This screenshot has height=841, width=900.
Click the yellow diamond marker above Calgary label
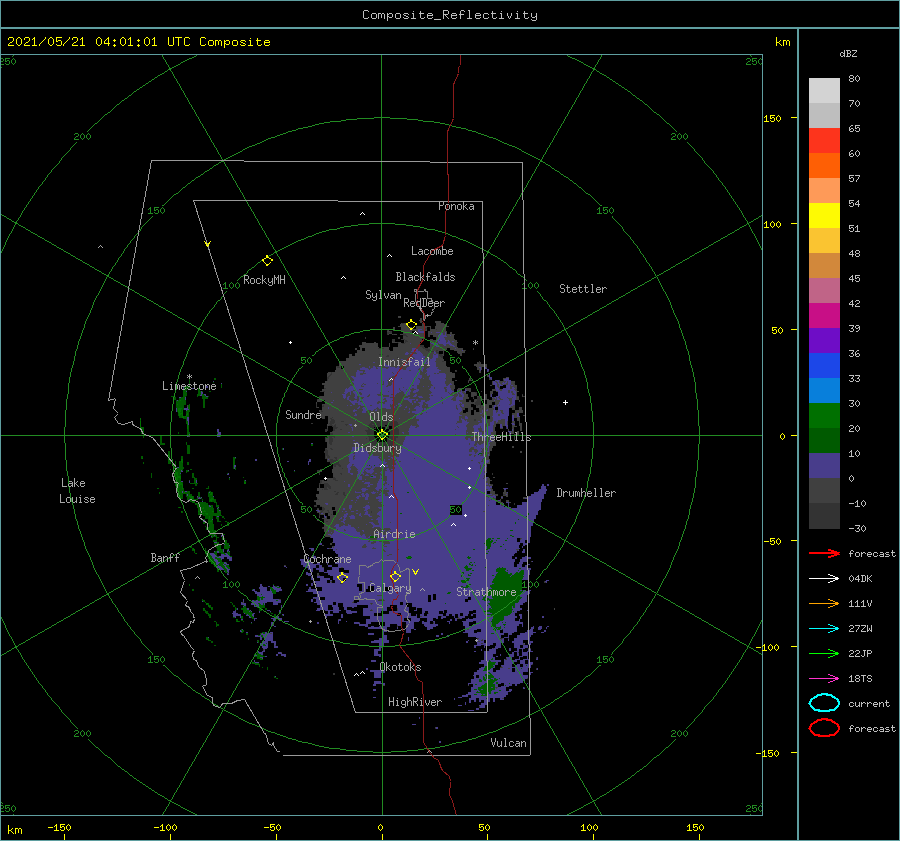pyautogui.click(x=395, y=576)
